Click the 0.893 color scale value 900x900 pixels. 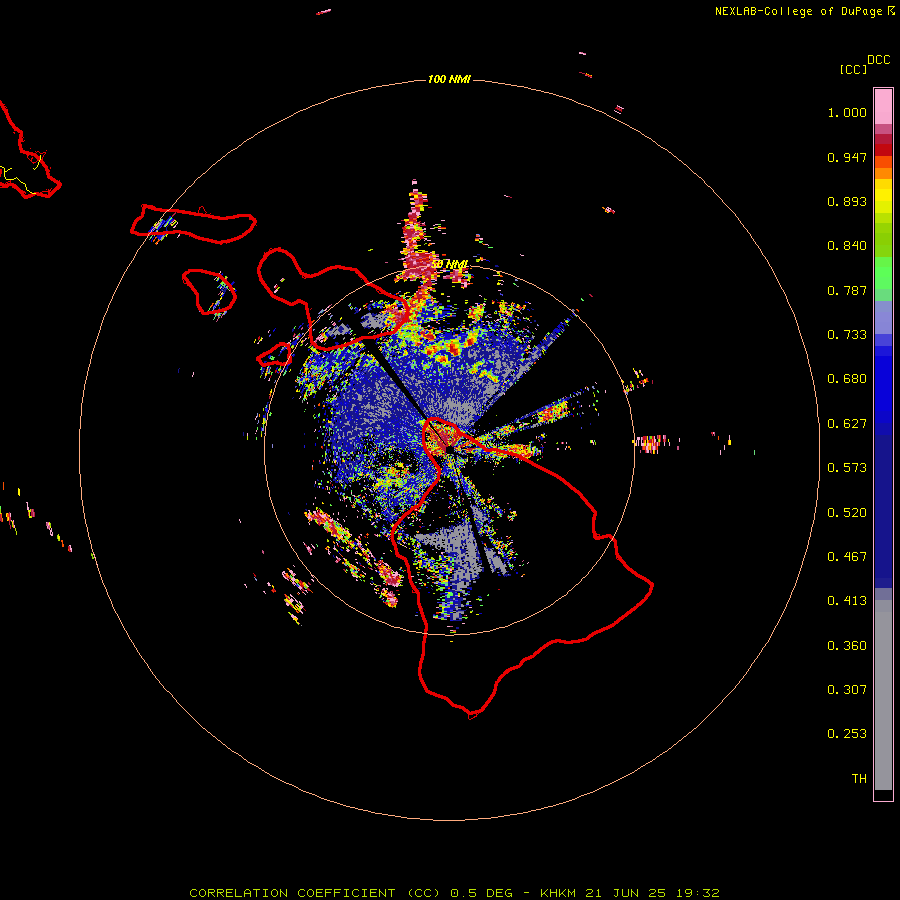point(847,201)
